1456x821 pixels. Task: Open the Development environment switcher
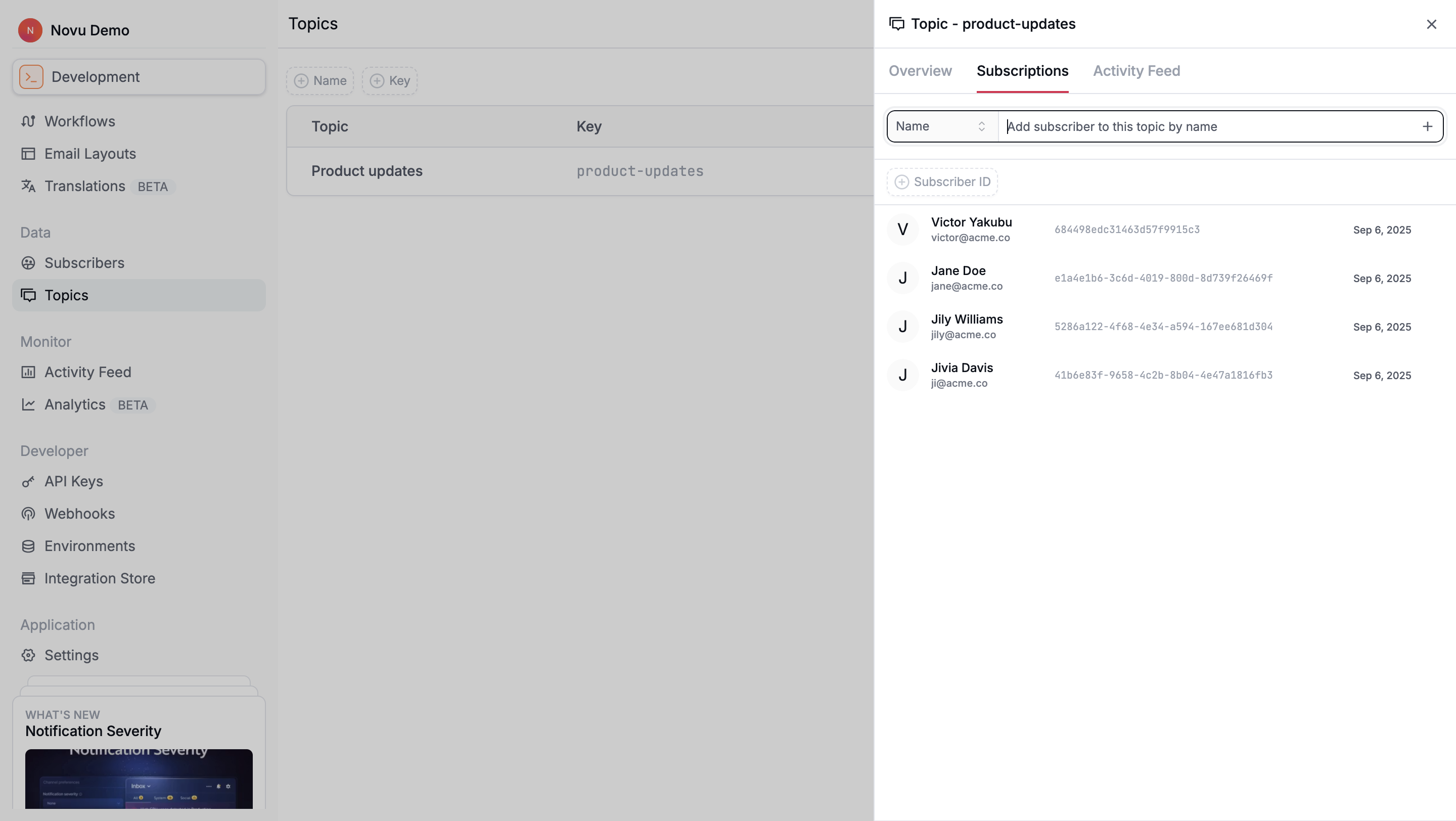(138, 76)
